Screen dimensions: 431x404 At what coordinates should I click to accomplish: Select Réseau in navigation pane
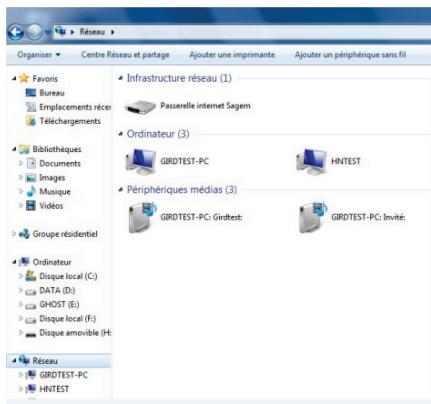(x=45, y=361)
